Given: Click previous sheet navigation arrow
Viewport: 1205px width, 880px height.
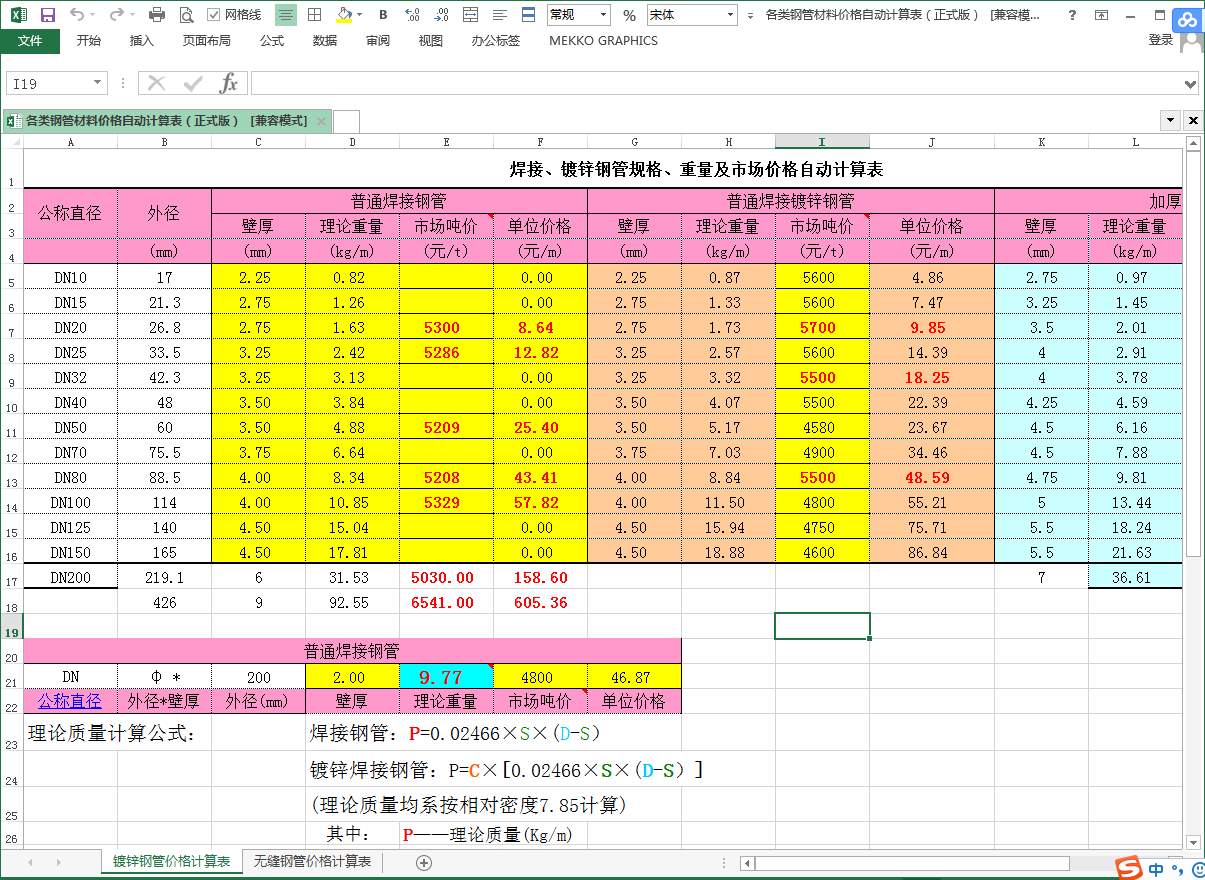Looking at the screenshot, I should click(30, 862).
